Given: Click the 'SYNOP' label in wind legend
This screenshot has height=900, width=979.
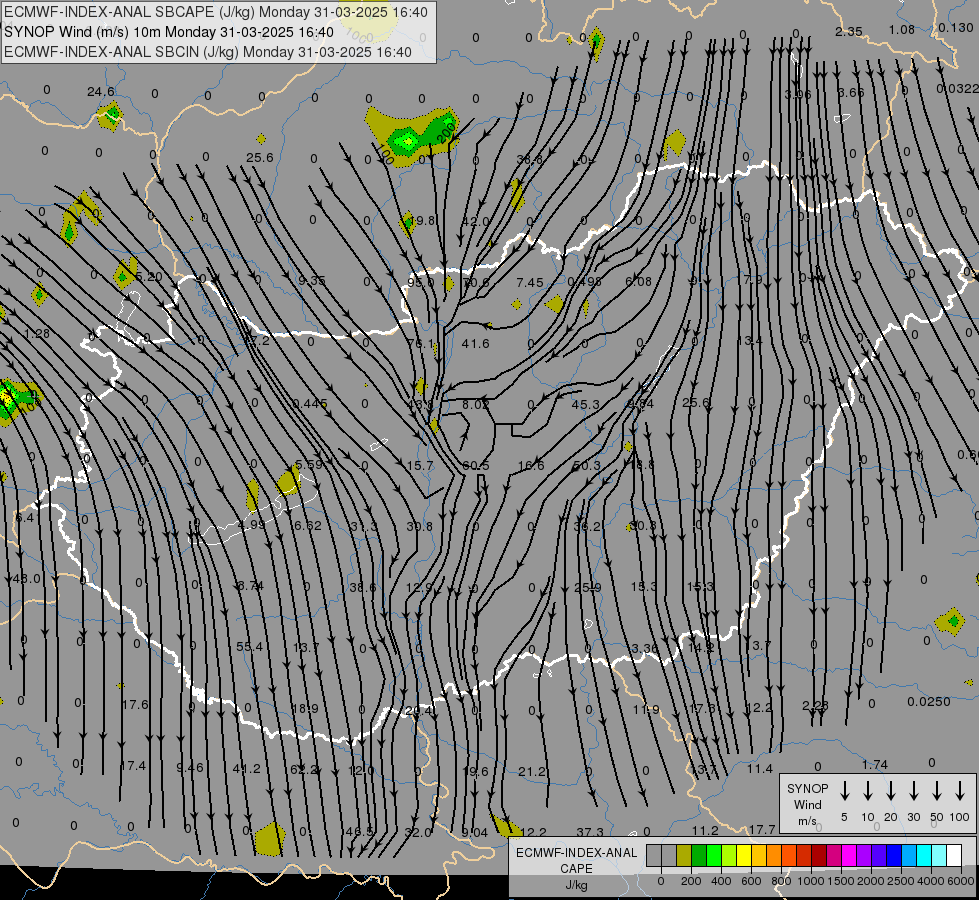Looking at the screenshot, I should [807, 788].
